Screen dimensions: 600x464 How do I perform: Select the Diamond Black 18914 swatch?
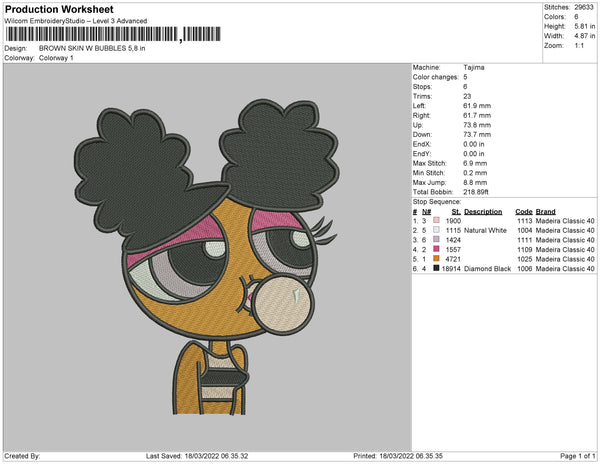tap(436, 269)
